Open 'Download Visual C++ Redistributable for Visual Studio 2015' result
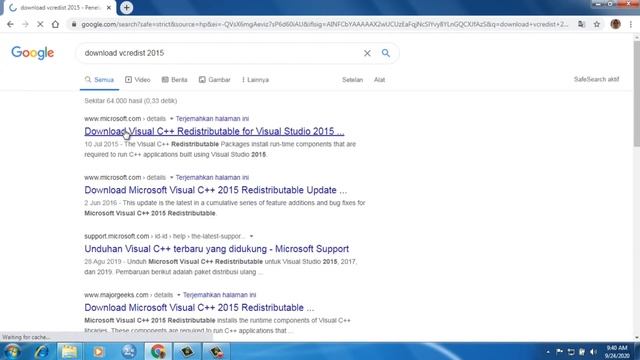640x360 pixels. 214,131
